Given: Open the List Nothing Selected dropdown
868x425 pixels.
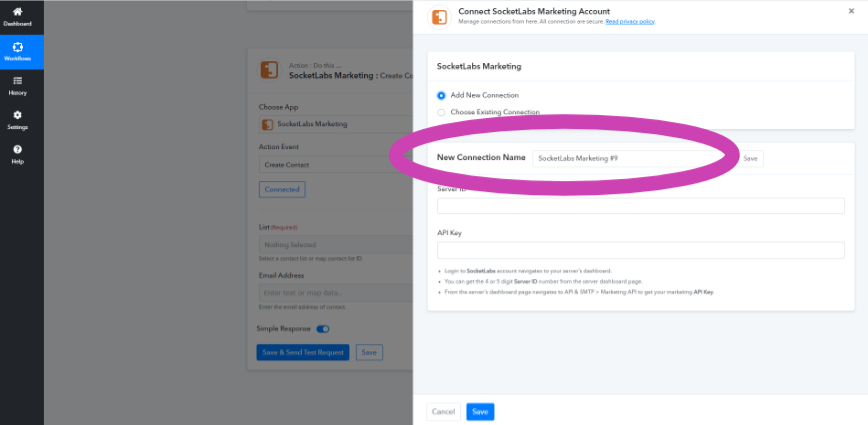Looking at the screenshot, I should pos(336,245).
